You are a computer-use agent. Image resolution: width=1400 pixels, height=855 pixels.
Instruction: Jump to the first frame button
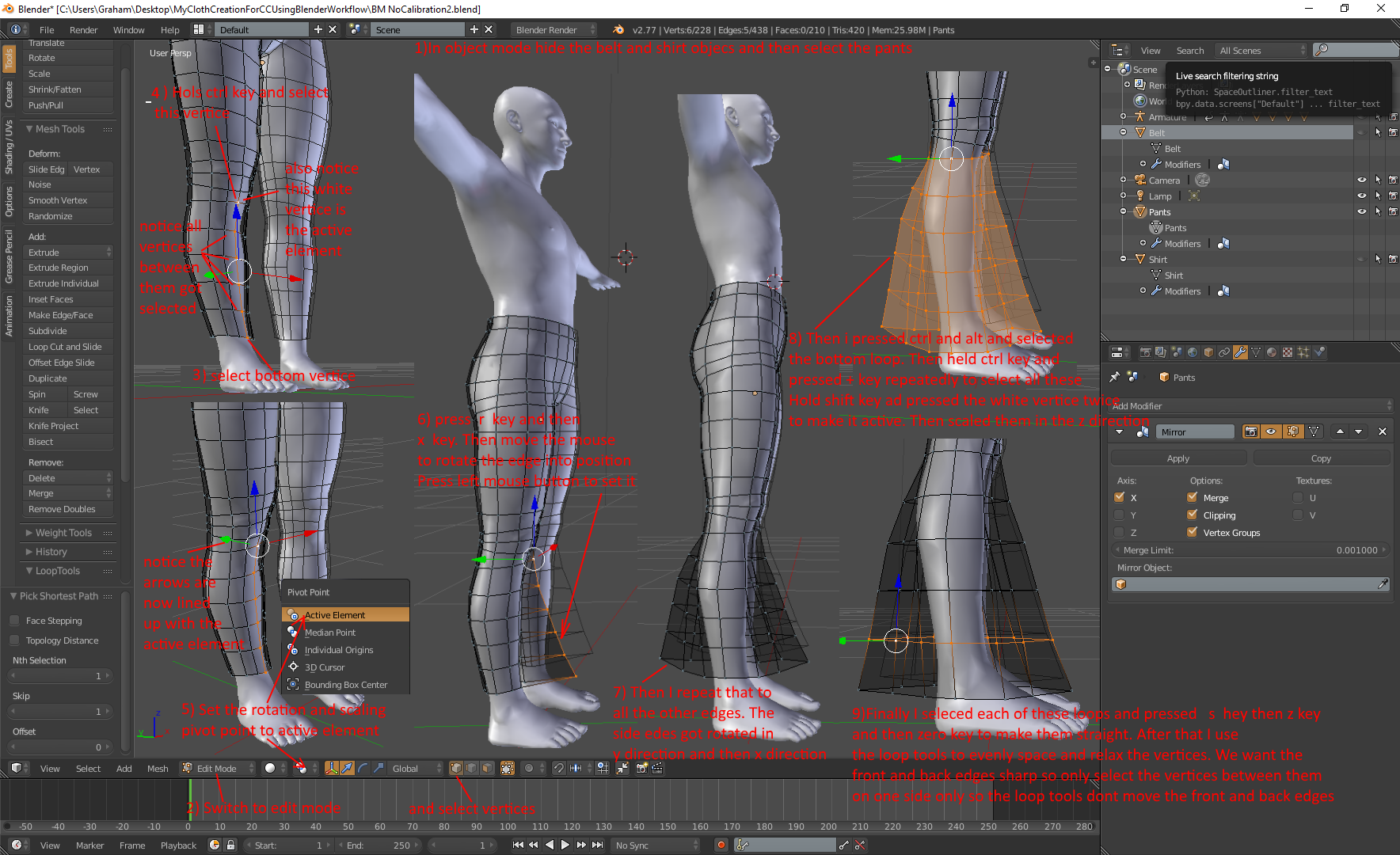518,845
